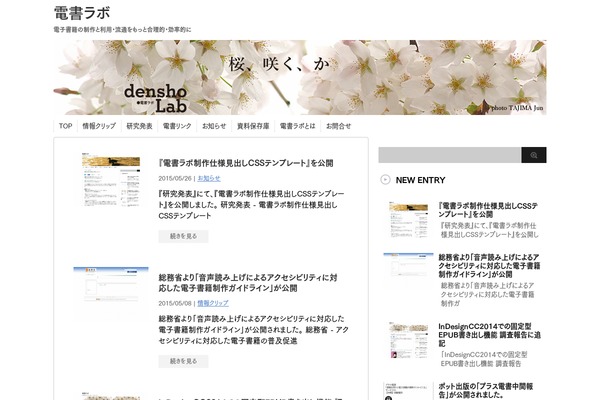Viewport: 600px width, 400px height.
Task: Open sidebar entry 総務省より音声読み上げ title
Action: [489, 266]
